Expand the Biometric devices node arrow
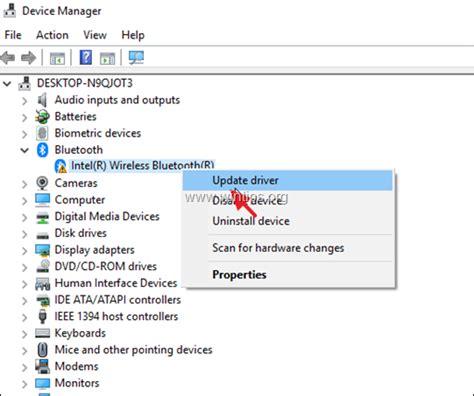This screenshot has width=474, height=396. coord(24,134)
